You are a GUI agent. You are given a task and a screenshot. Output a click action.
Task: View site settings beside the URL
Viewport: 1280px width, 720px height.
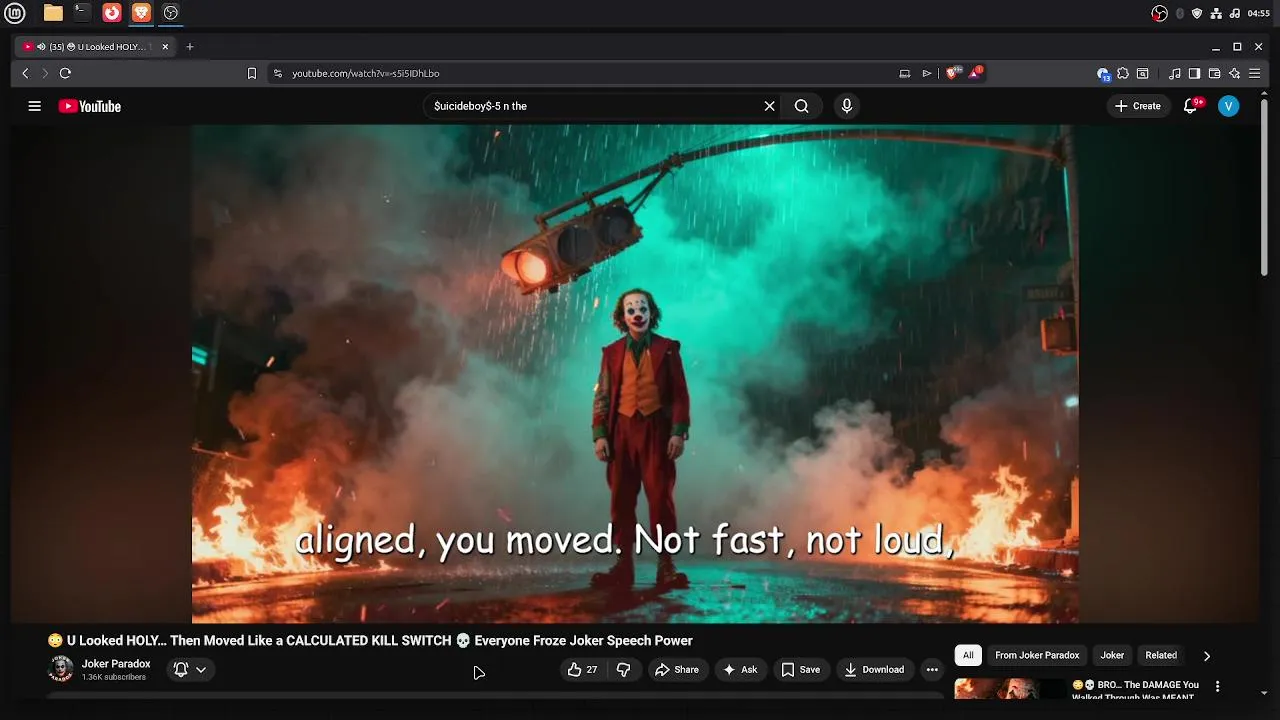(278, 73)
